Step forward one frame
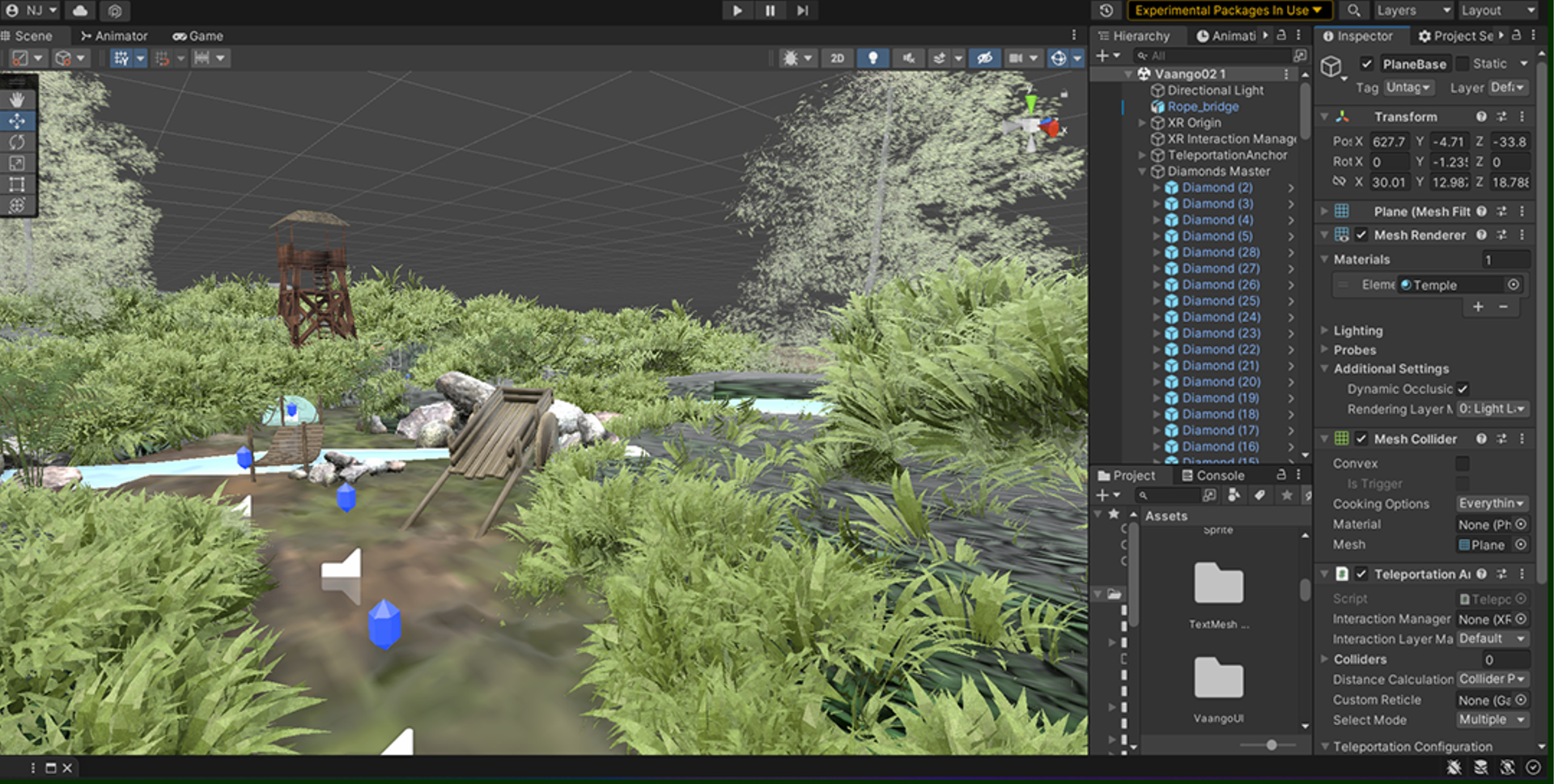 tap(802, 11)
